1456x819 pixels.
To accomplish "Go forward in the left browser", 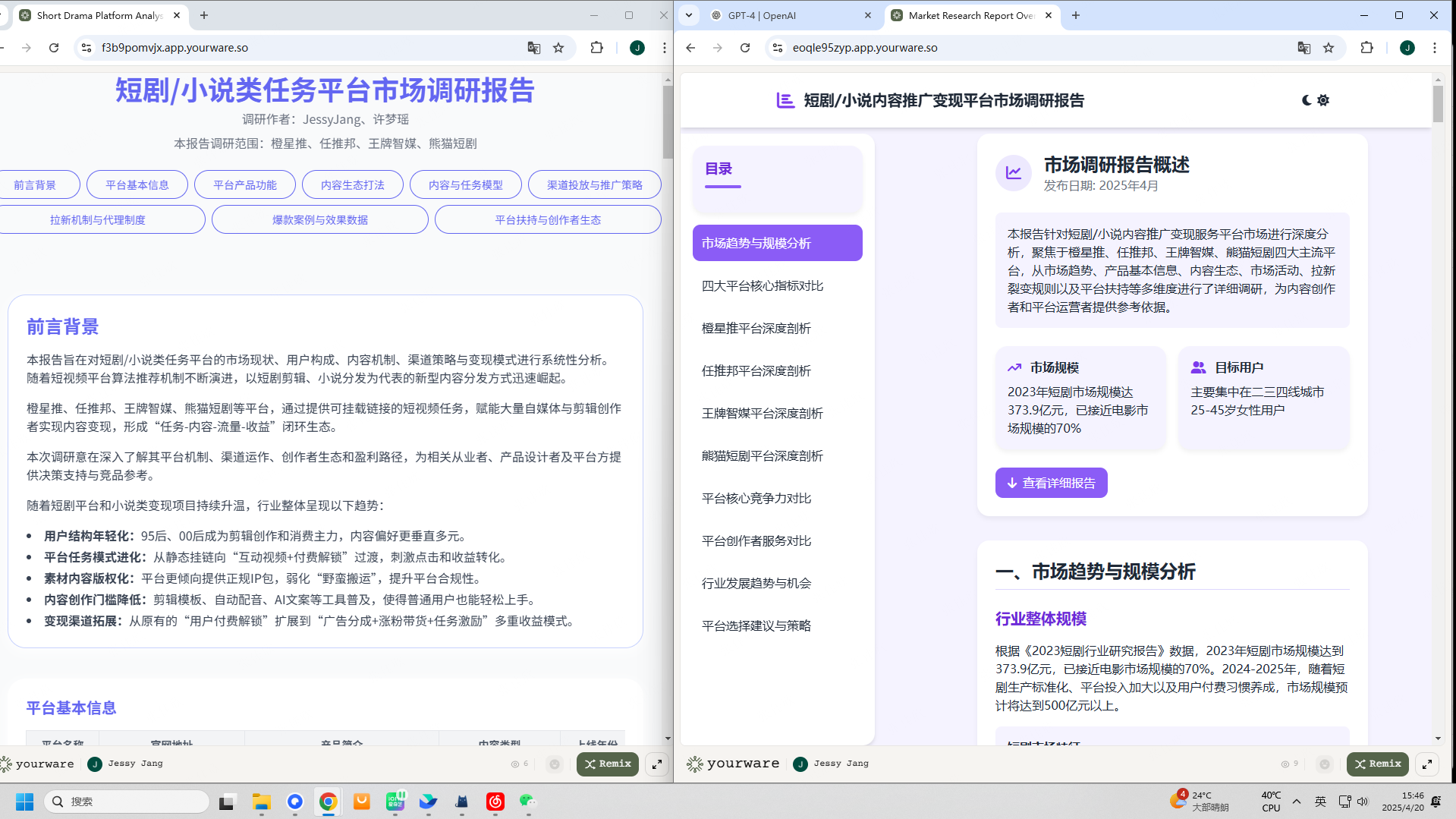I will click(x=27, y=48).
